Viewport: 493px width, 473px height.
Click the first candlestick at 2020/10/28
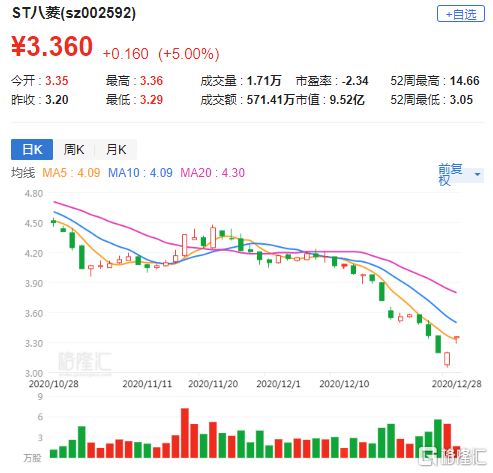(x=53, y=222)
